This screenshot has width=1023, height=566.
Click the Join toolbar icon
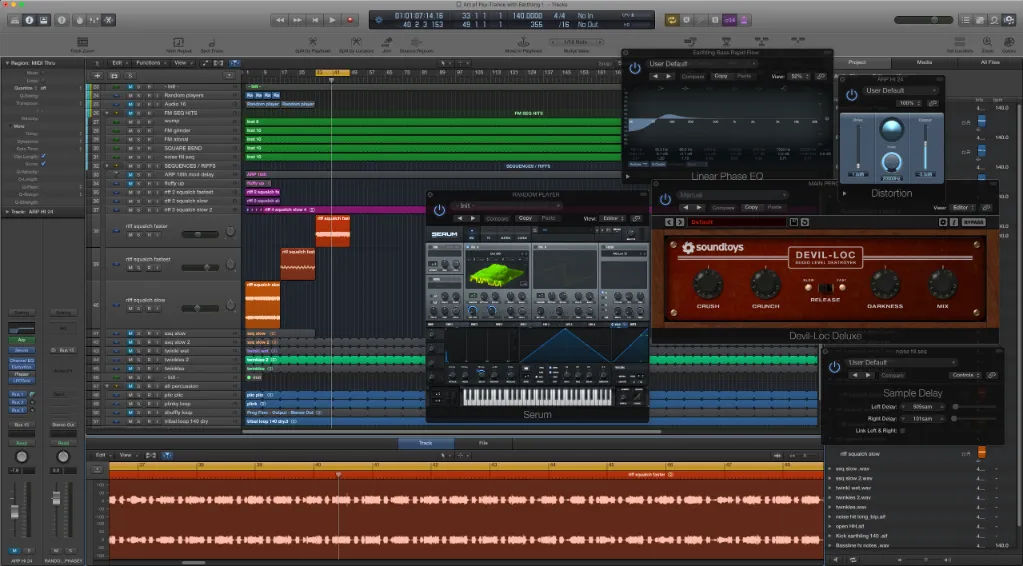[x=386, y=44]
